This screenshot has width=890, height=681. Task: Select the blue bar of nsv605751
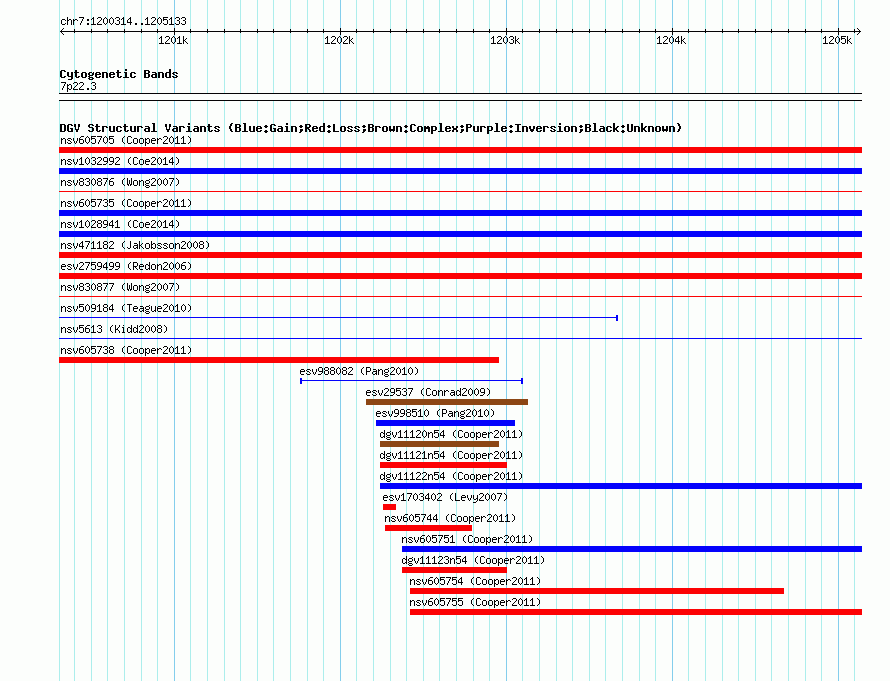632,549
